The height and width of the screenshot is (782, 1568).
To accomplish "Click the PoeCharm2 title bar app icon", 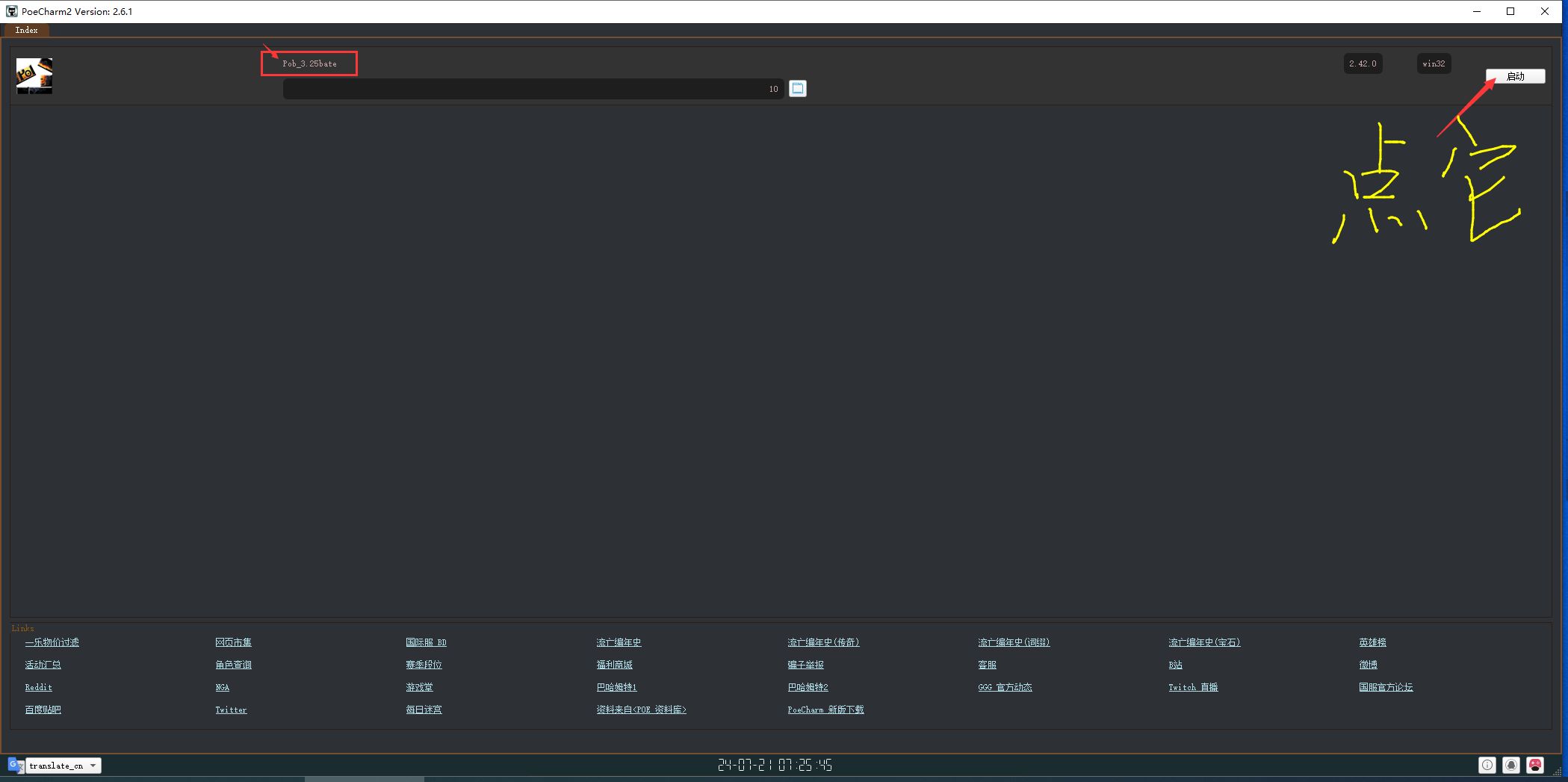I will [11, 11].
